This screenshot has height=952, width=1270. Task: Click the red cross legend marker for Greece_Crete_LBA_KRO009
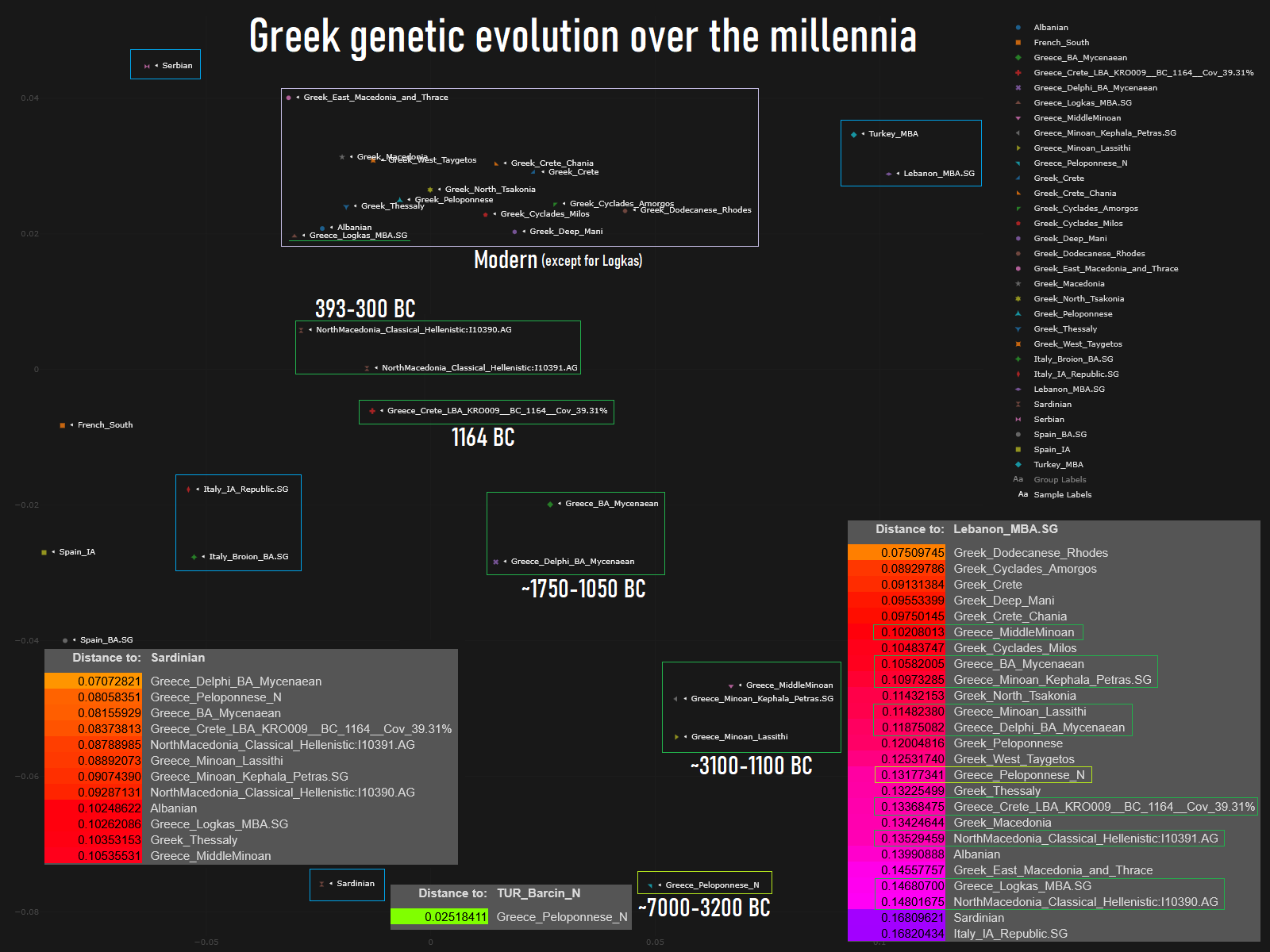coord(1018,73)
